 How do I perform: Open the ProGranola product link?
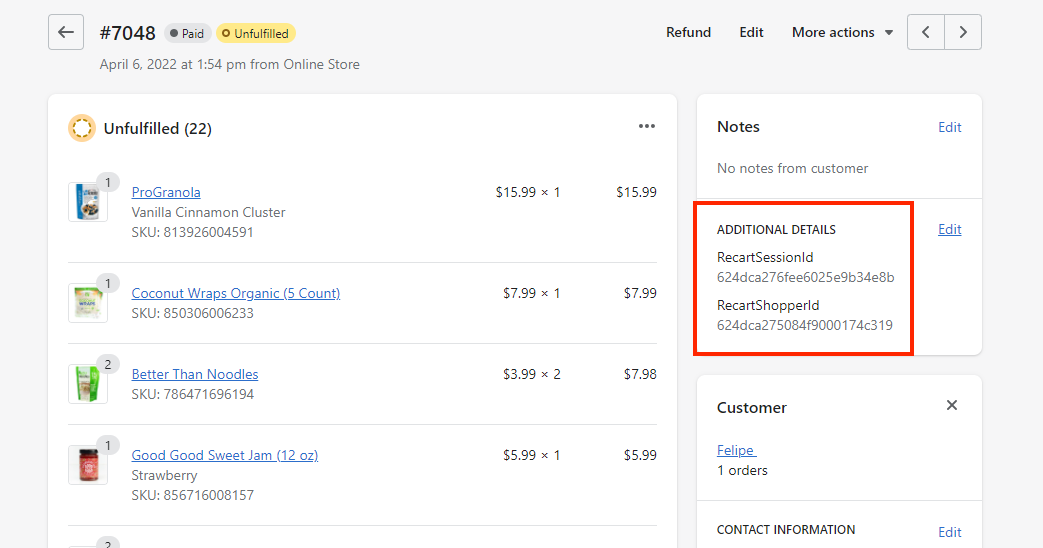point(166,192)
